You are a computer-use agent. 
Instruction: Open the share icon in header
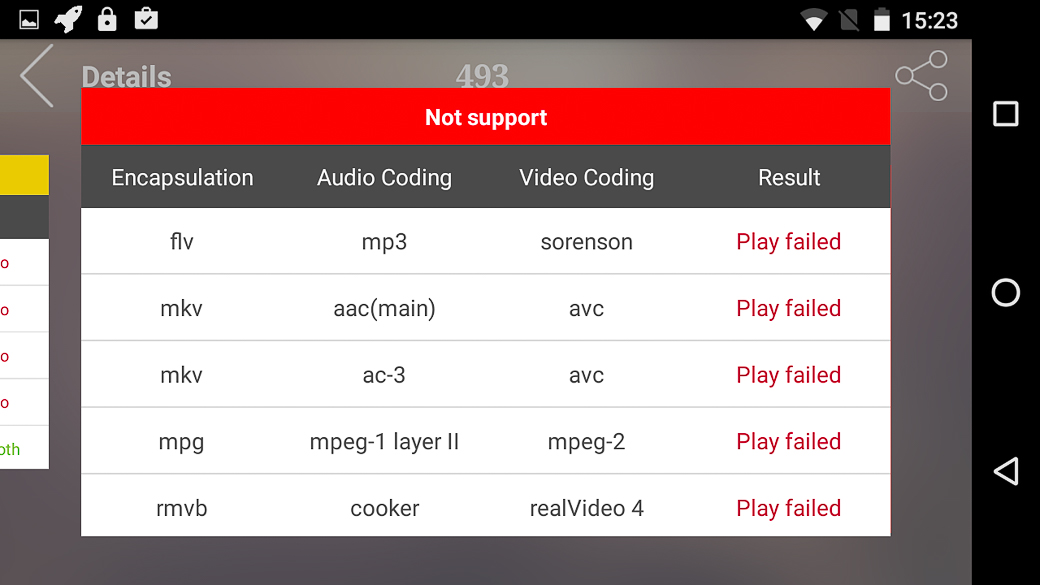click(922, 76)
